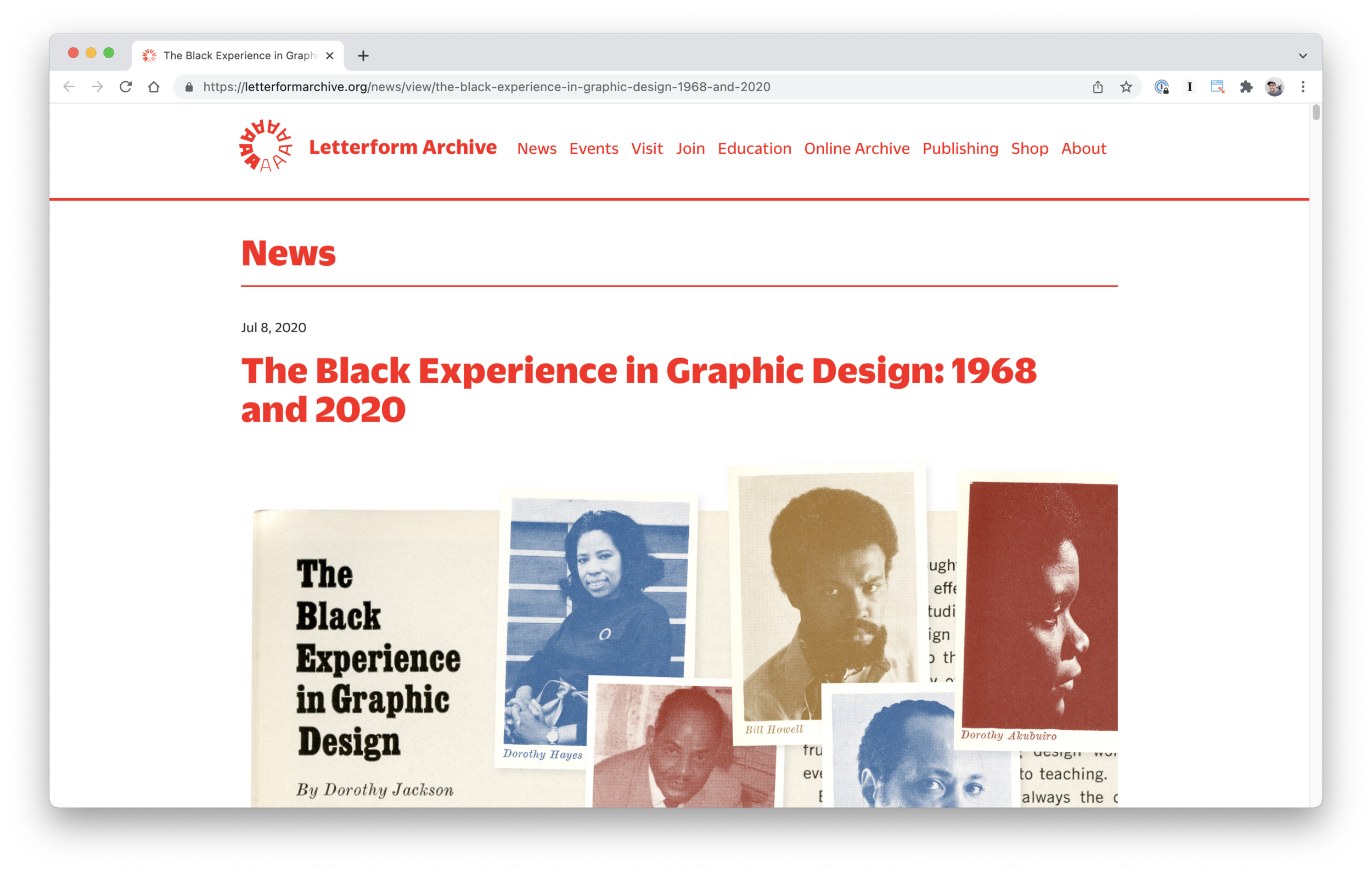Image resolution: width=1372 pixels, height=873 pixels.
Task: Click the page vertical scrollbar thumb
Action: click(x=1315, y=113)
